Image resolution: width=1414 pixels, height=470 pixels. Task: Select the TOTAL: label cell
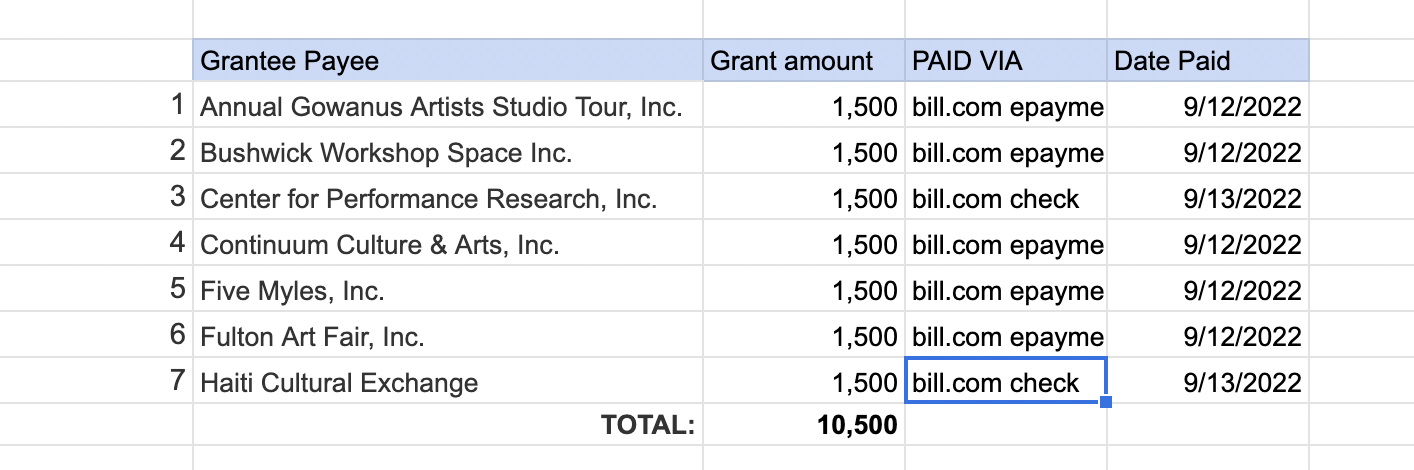coord(447,425)
